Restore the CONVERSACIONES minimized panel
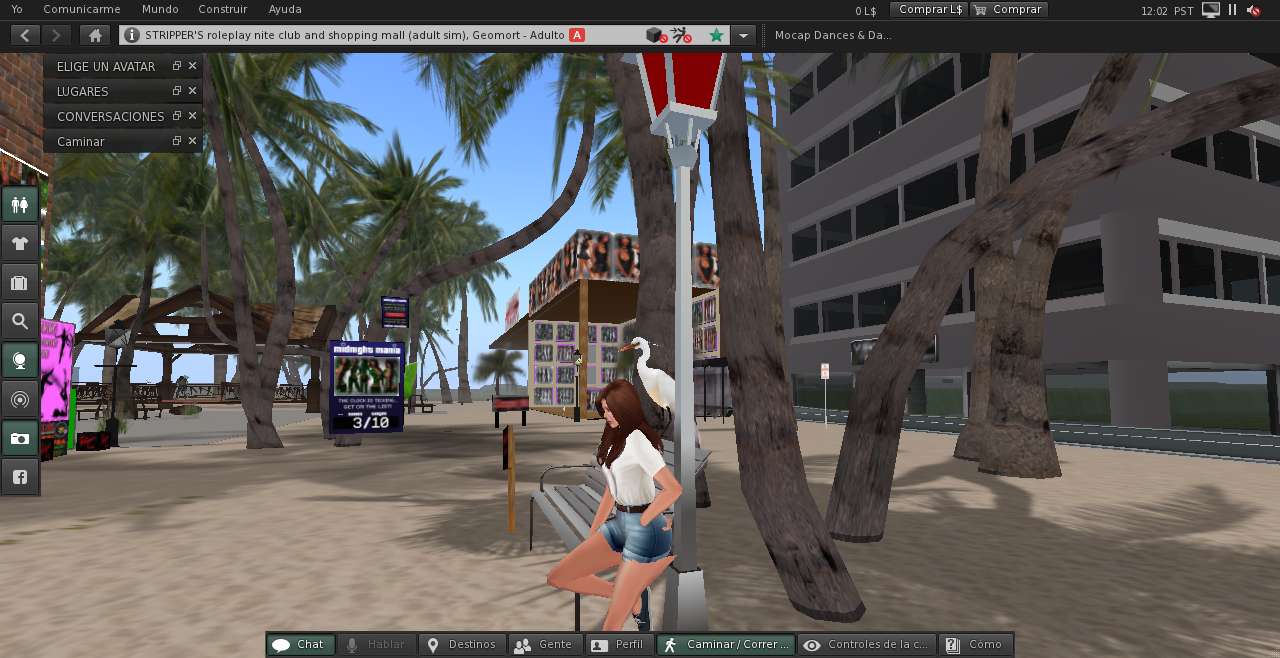This screenshot has height=658, width=1280. (x=176, y=116)
